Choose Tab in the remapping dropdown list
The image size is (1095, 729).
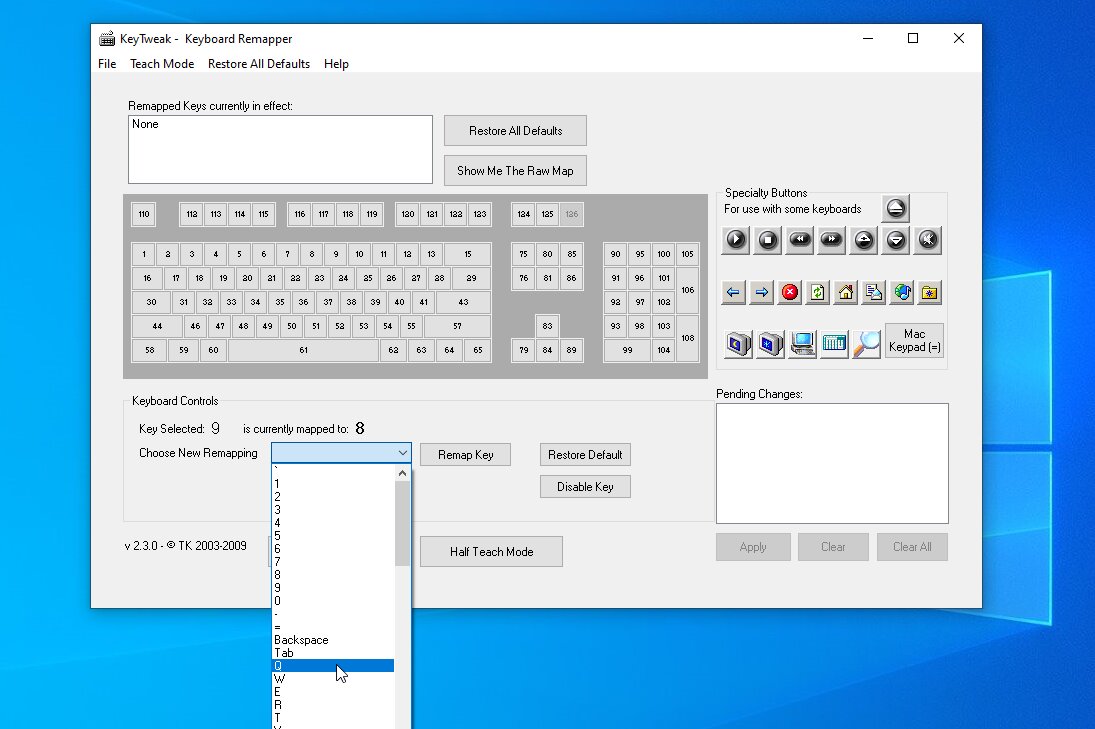click(284, 653)
